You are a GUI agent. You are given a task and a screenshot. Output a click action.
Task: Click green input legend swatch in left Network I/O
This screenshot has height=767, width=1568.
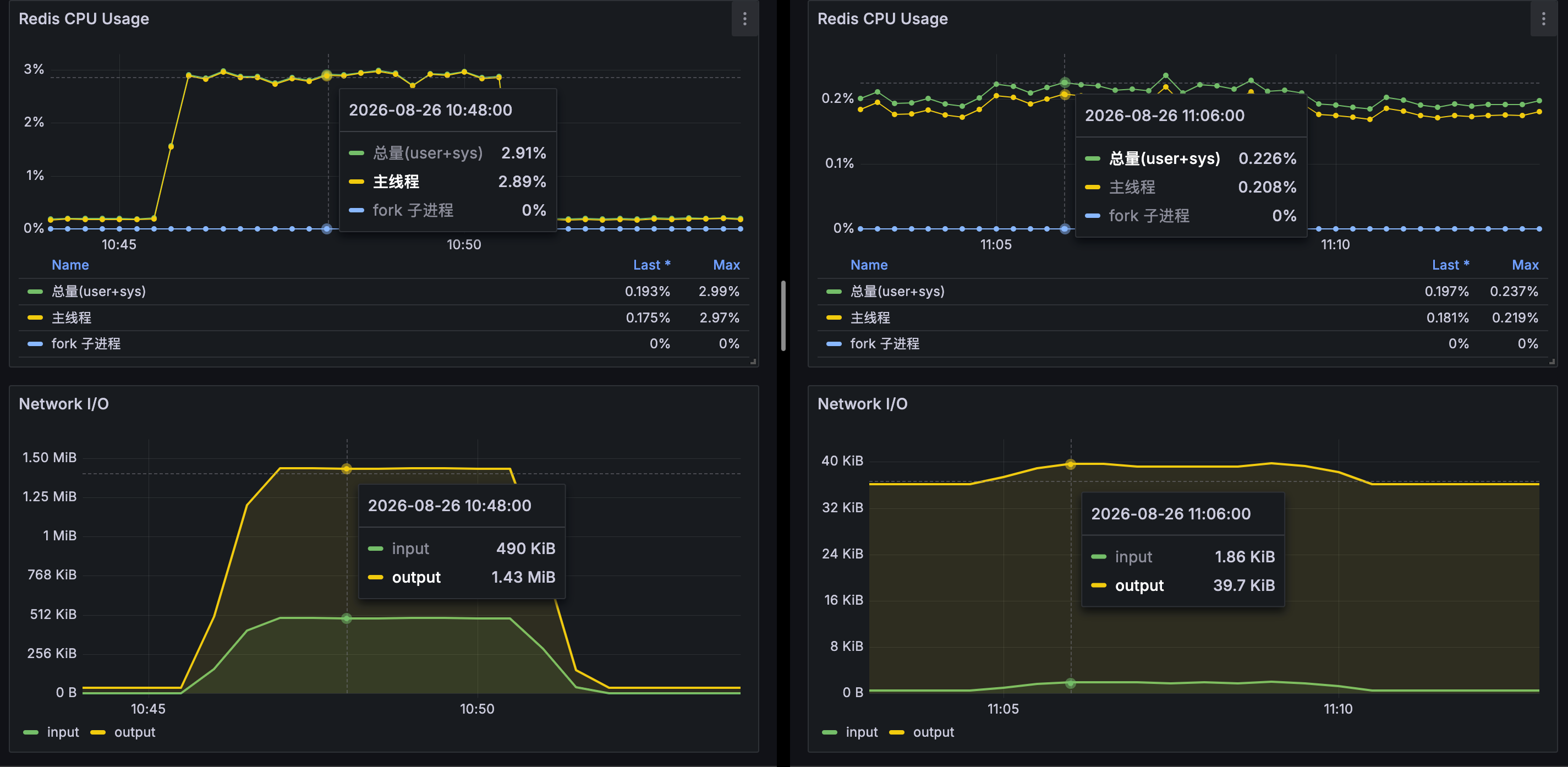[31, 732]
